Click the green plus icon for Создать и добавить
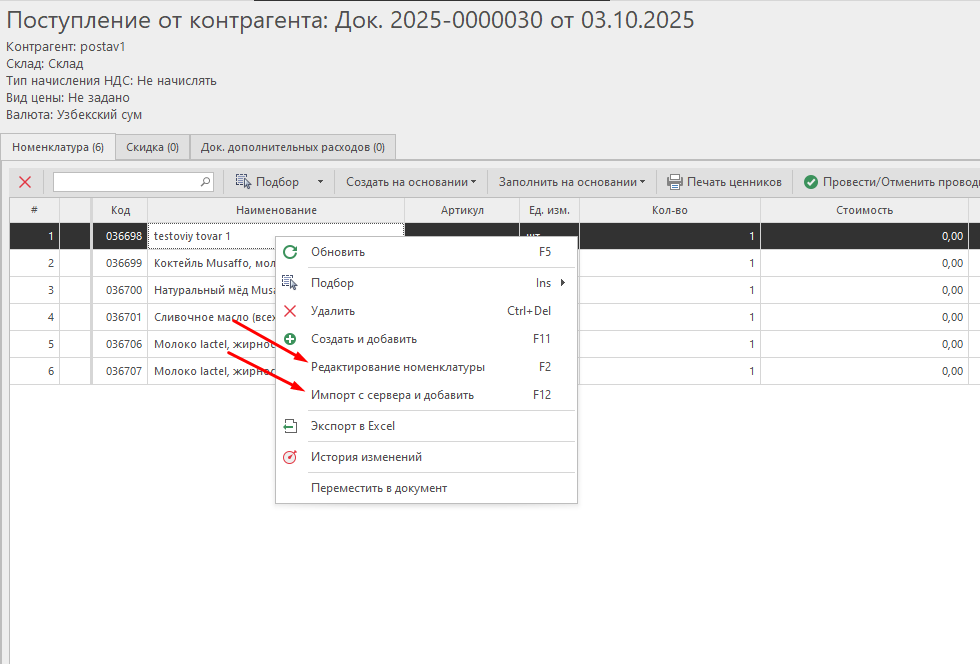This screenshot has width=980, height=664. click(x=290, y=339)
